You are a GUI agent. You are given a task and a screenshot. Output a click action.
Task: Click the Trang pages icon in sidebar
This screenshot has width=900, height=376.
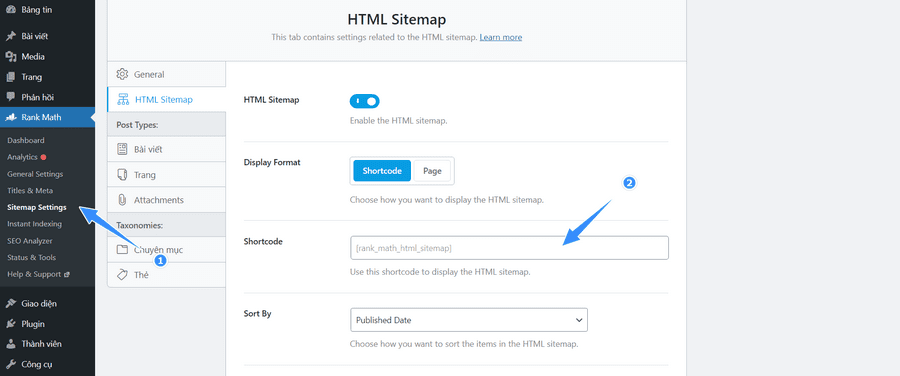point(10,77)
